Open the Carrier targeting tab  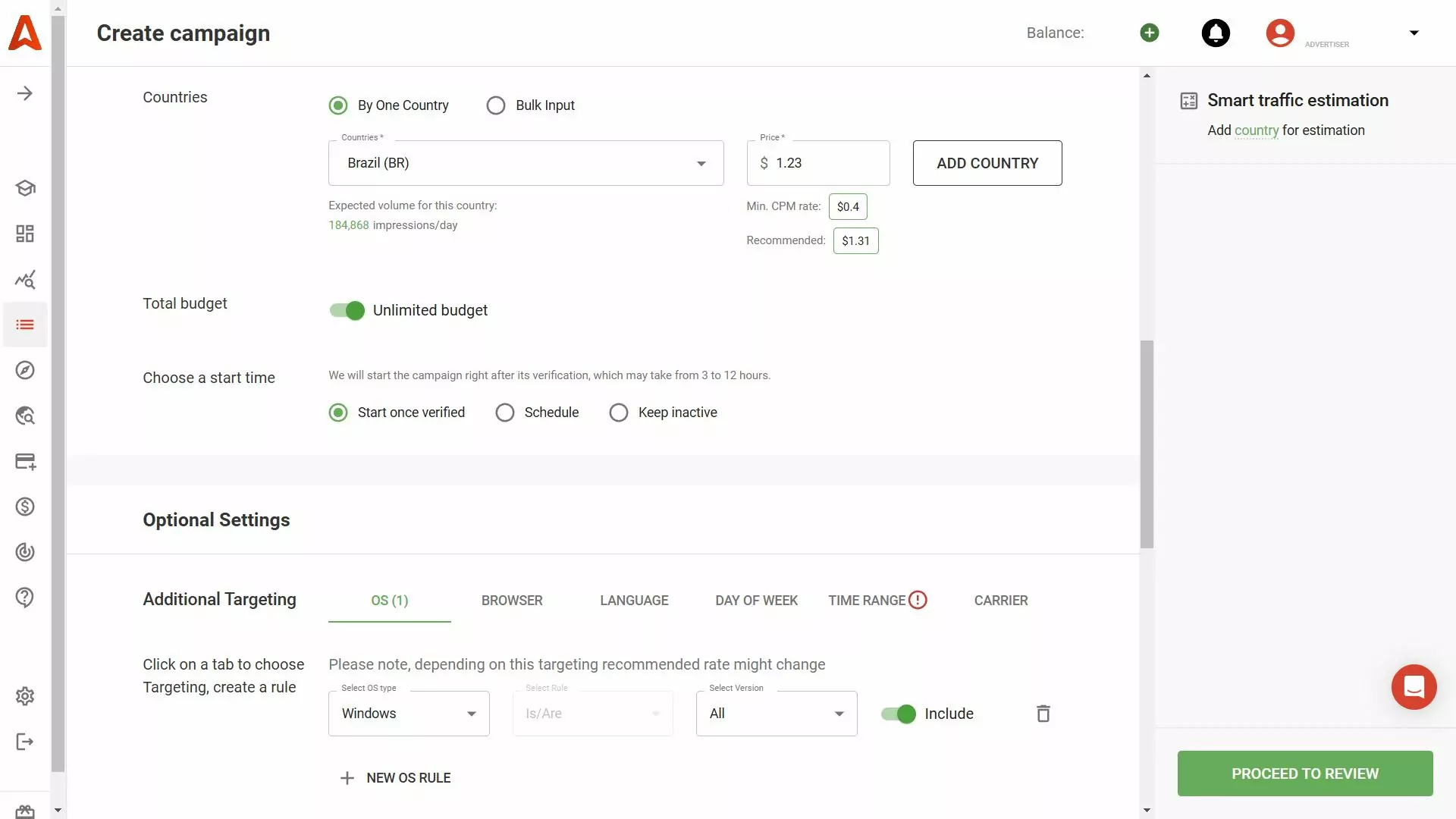coord(1000,601)
